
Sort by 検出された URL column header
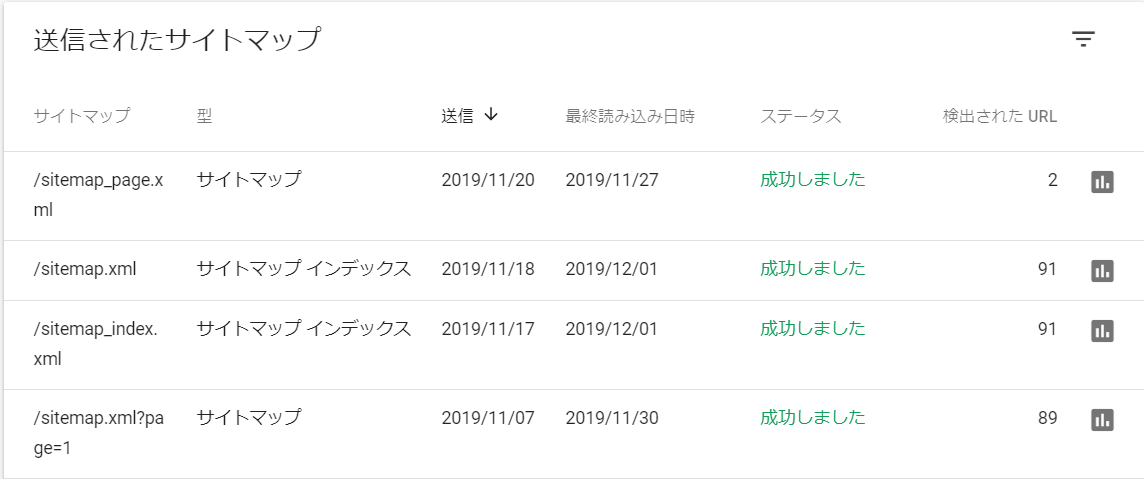tap(1000, 116)
